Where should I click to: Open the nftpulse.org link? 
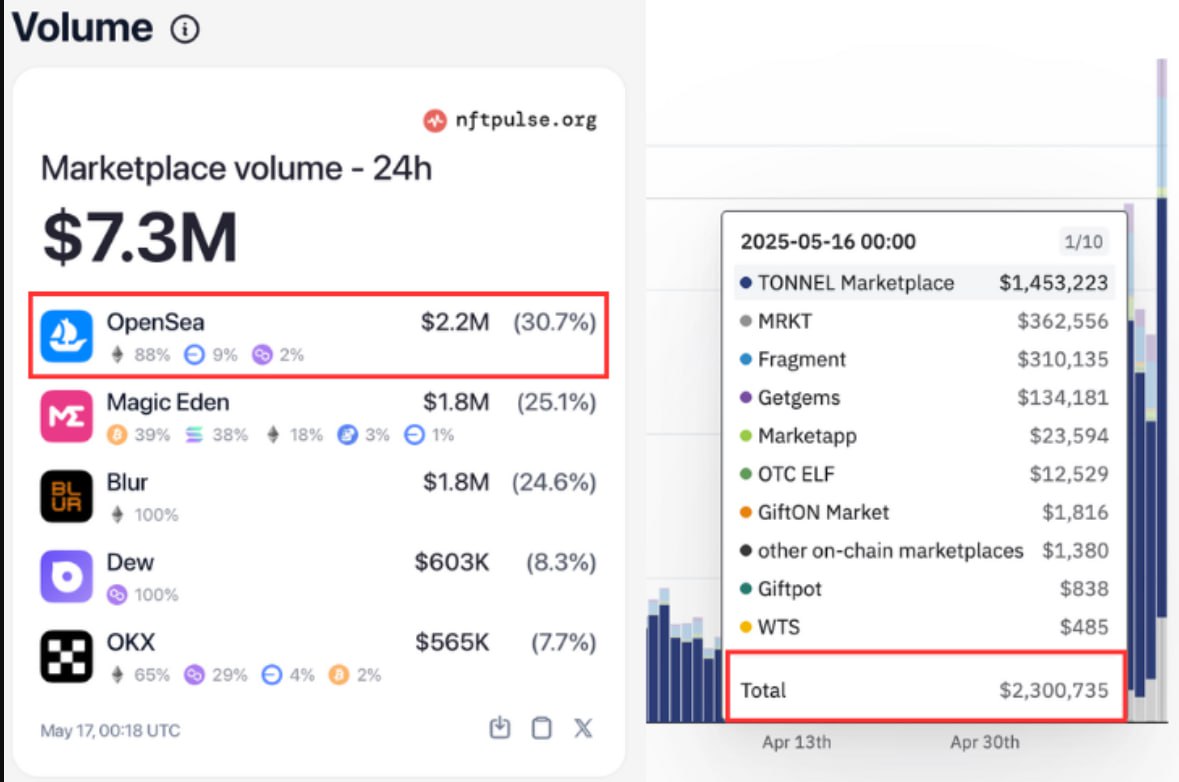pyautogui.click(x=526, y=120)
